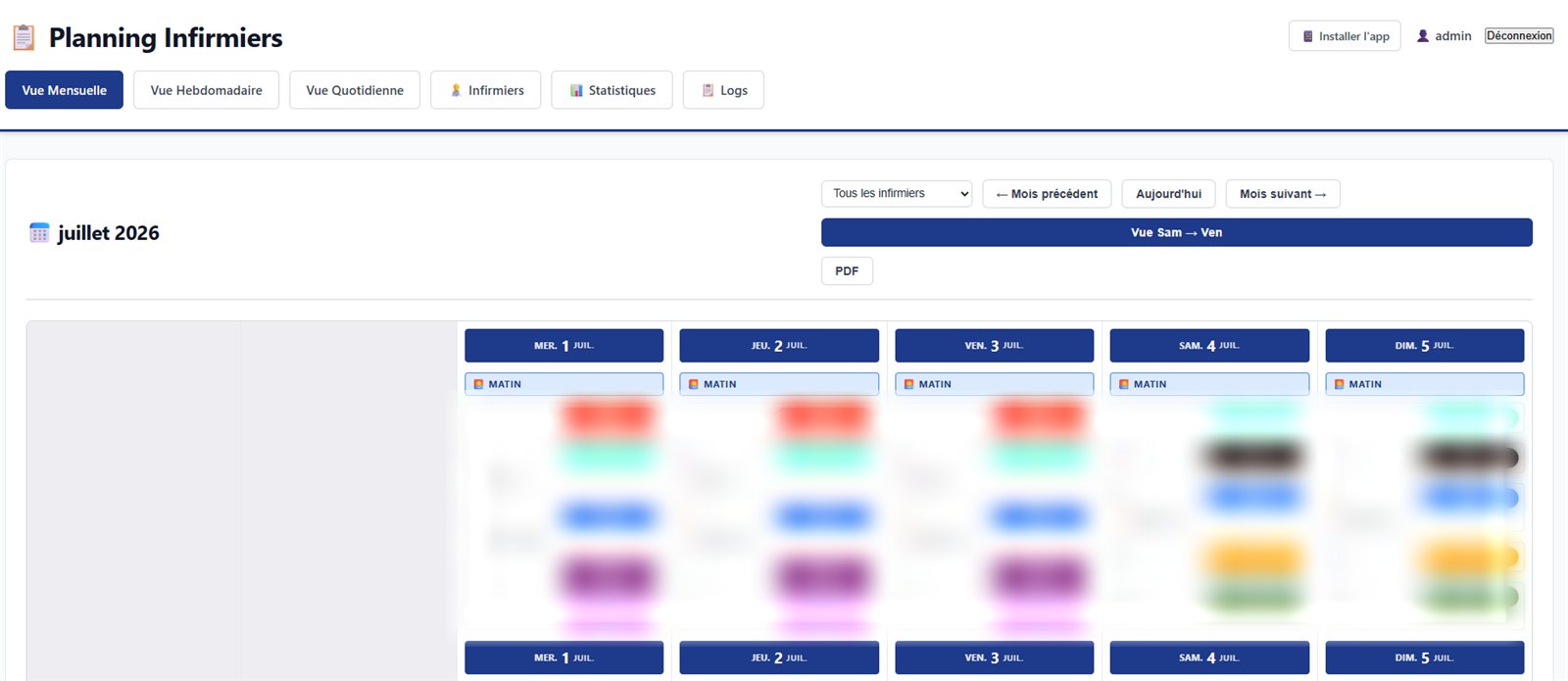The image size is (1568, 681).
Task: Toggle the Vue Sam → Ven layout
Action: (x=1176, y=232)
